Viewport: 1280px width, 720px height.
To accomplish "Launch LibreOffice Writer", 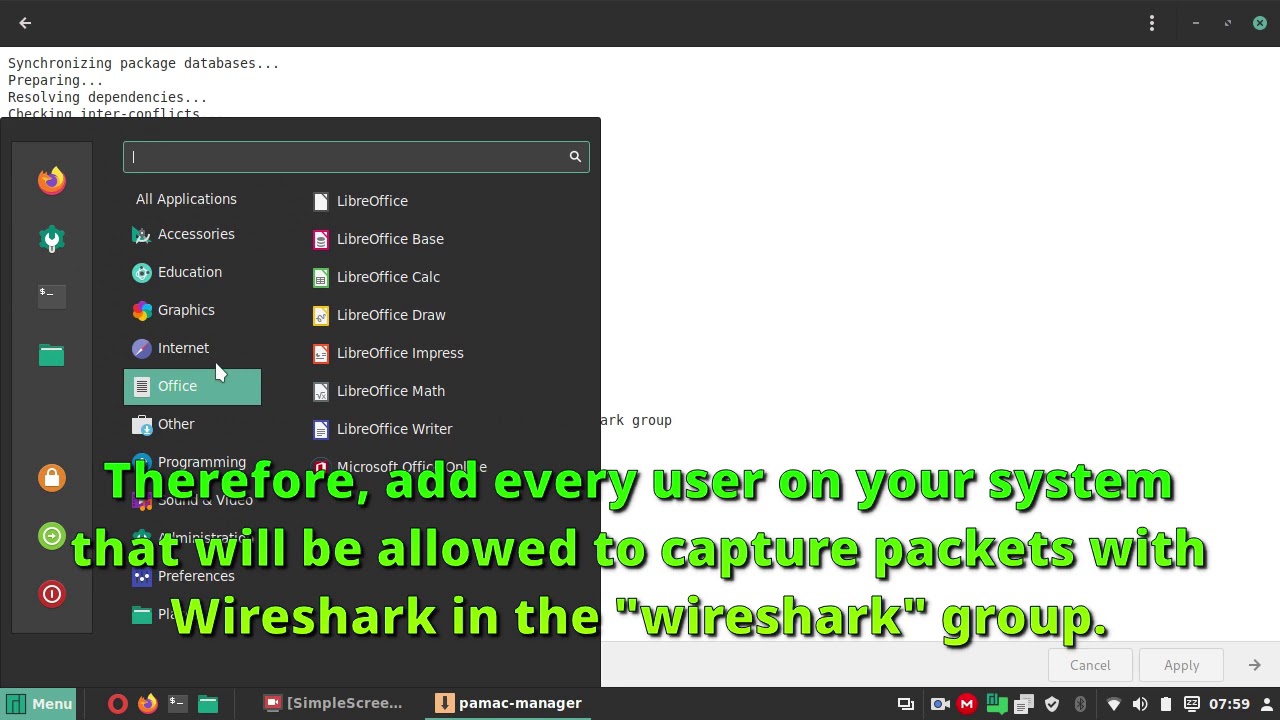I will (383, 429).
